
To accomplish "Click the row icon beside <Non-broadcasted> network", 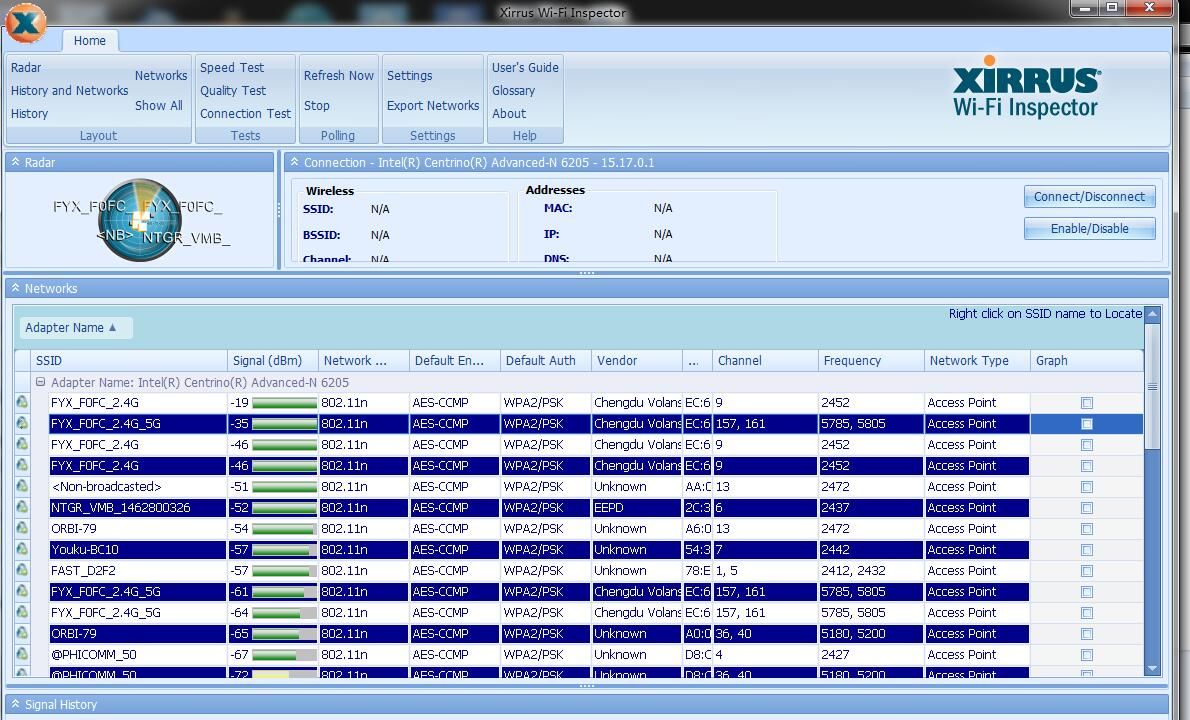I will 22,486.
